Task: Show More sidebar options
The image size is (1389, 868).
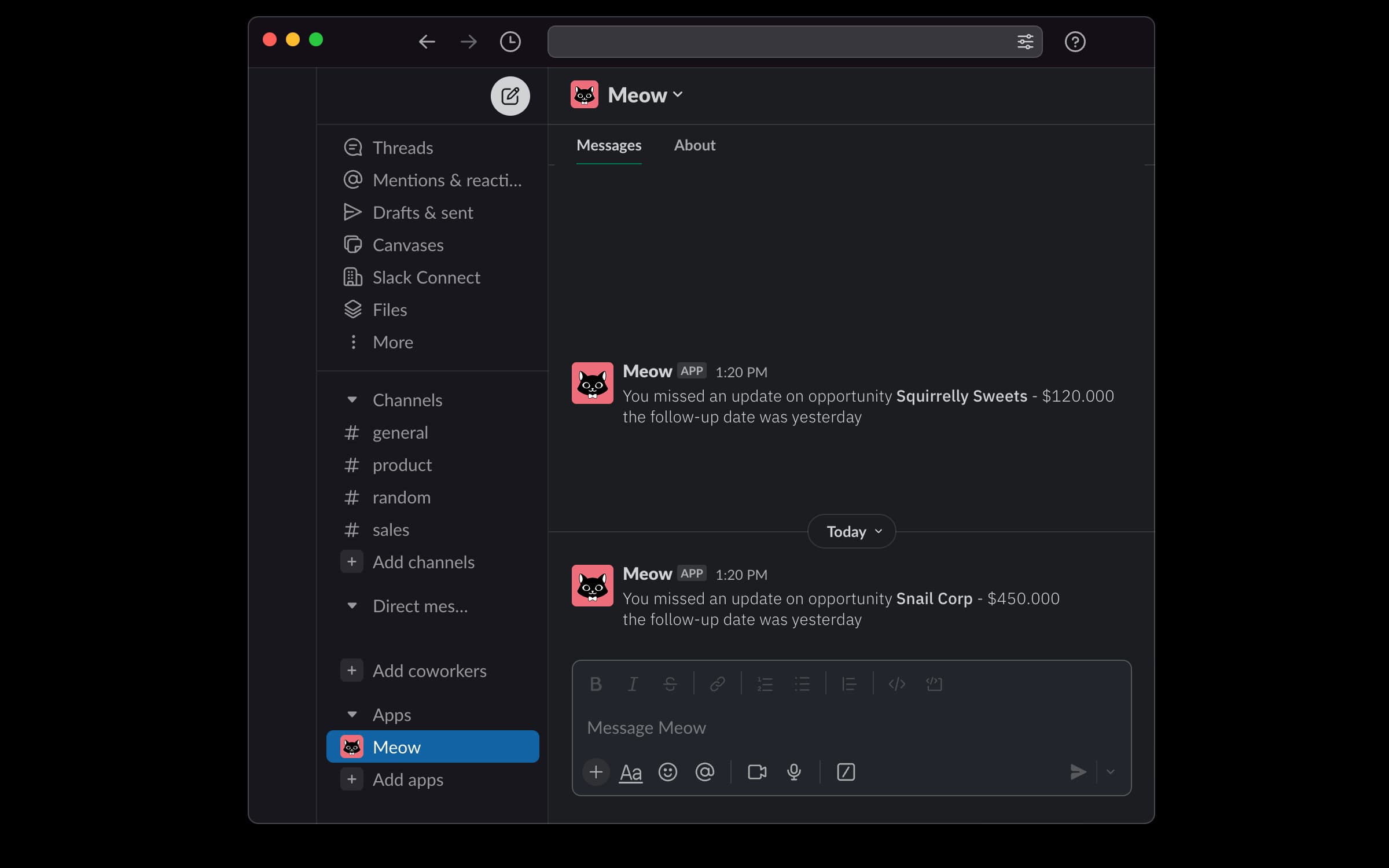Action: click(x=432, y=342)
